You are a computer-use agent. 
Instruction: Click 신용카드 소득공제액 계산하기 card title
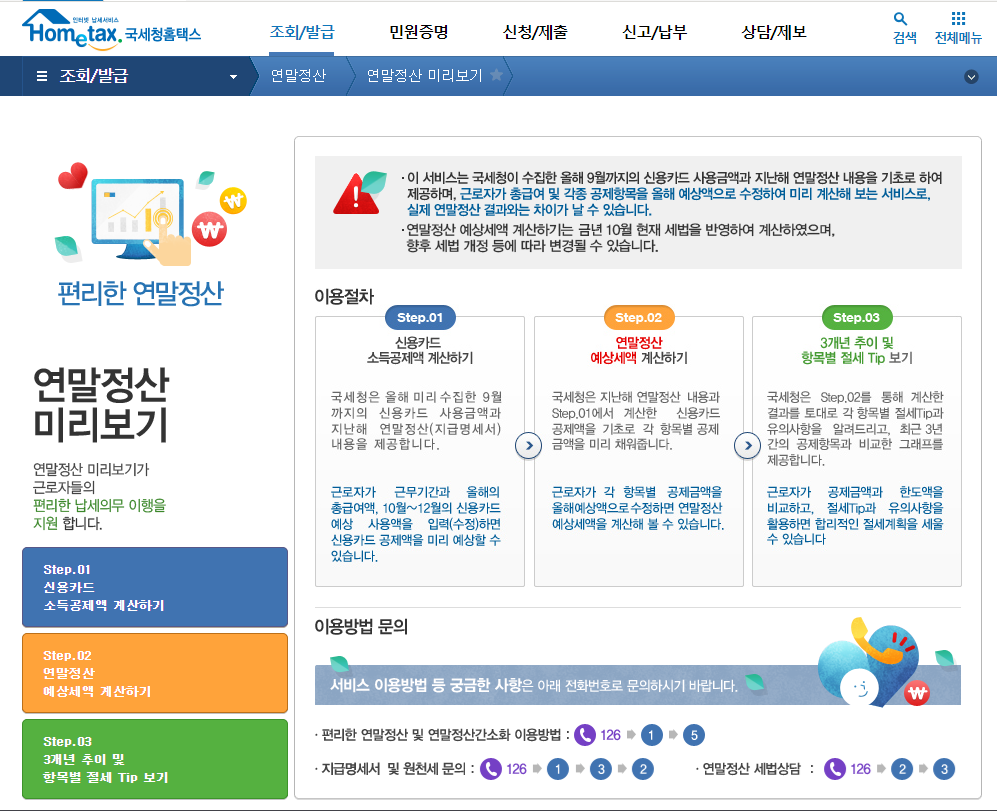tap(420, 350)
